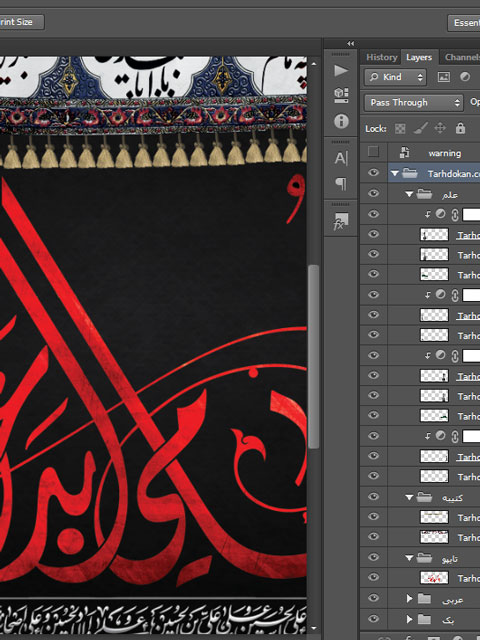Select the Tarhdokan group name

[454, 174]
